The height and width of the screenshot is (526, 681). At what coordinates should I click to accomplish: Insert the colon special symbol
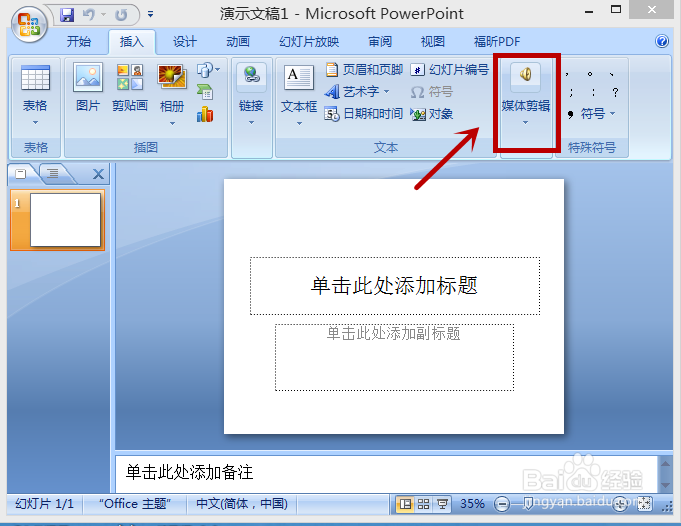point(593,92)
